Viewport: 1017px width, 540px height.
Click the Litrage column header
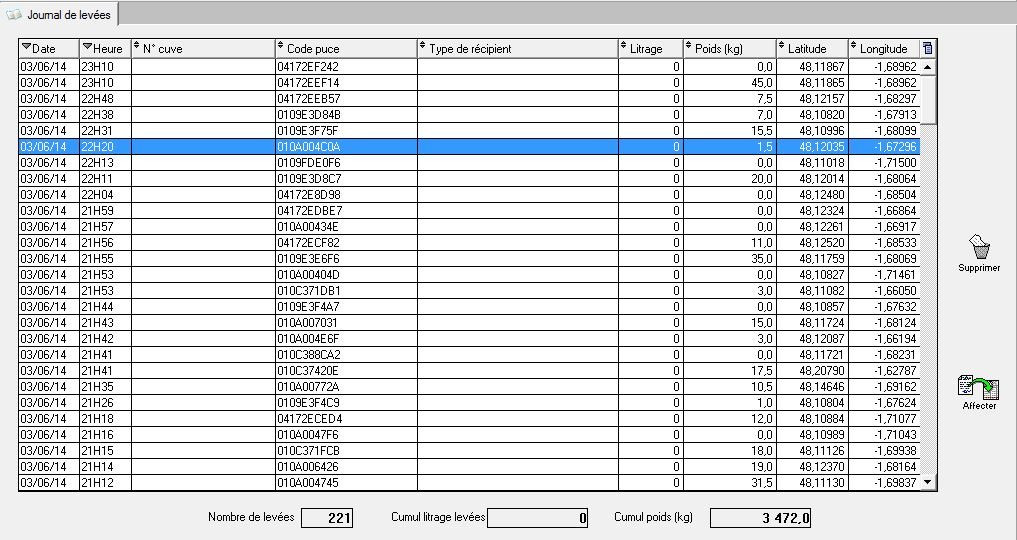pyautogui.click(x=650, y=48)
